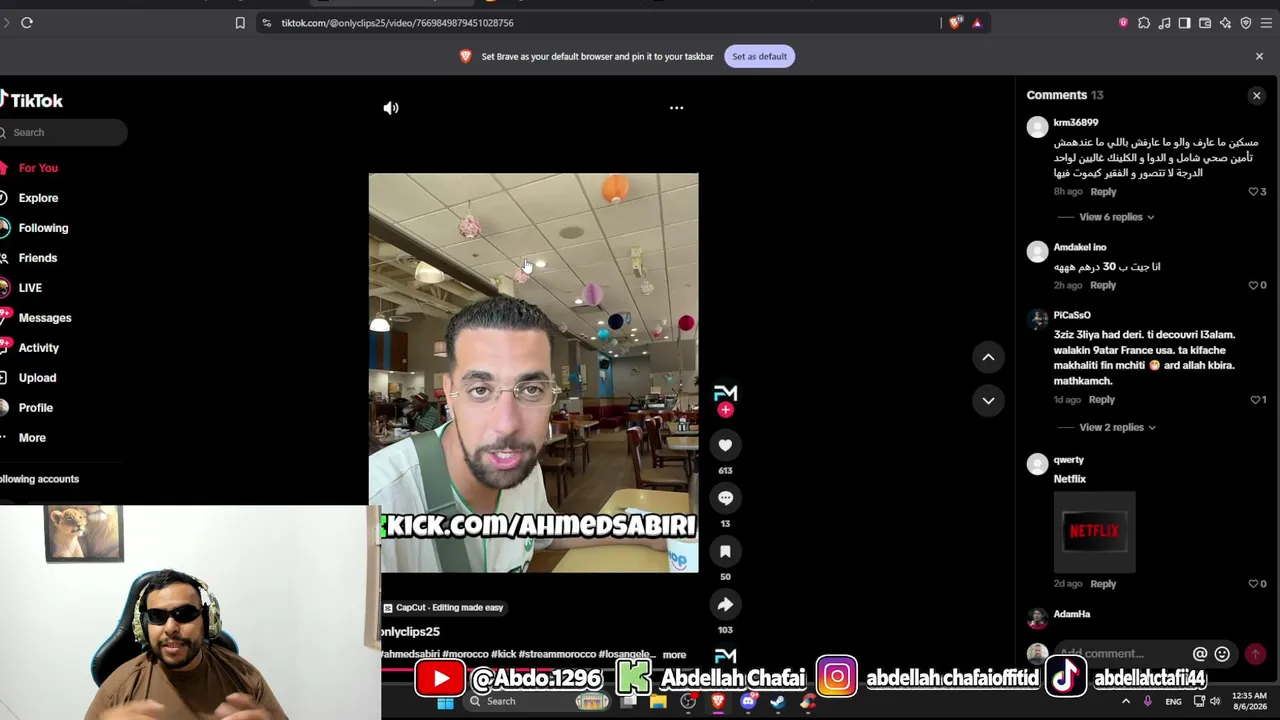The image size is (1280, 720).
Task: Go to the previous video with up arrow
Action: (988, 357)
